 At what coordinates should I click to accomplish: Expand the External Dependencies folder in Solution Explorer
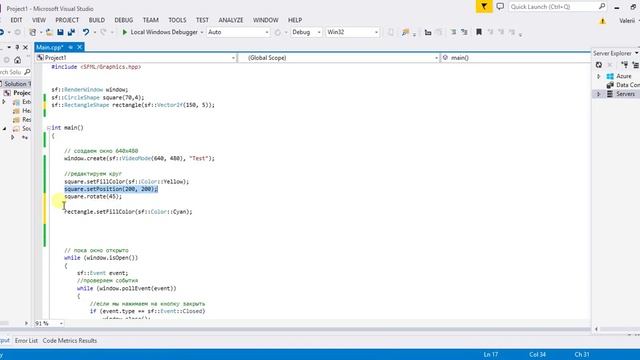4,102
